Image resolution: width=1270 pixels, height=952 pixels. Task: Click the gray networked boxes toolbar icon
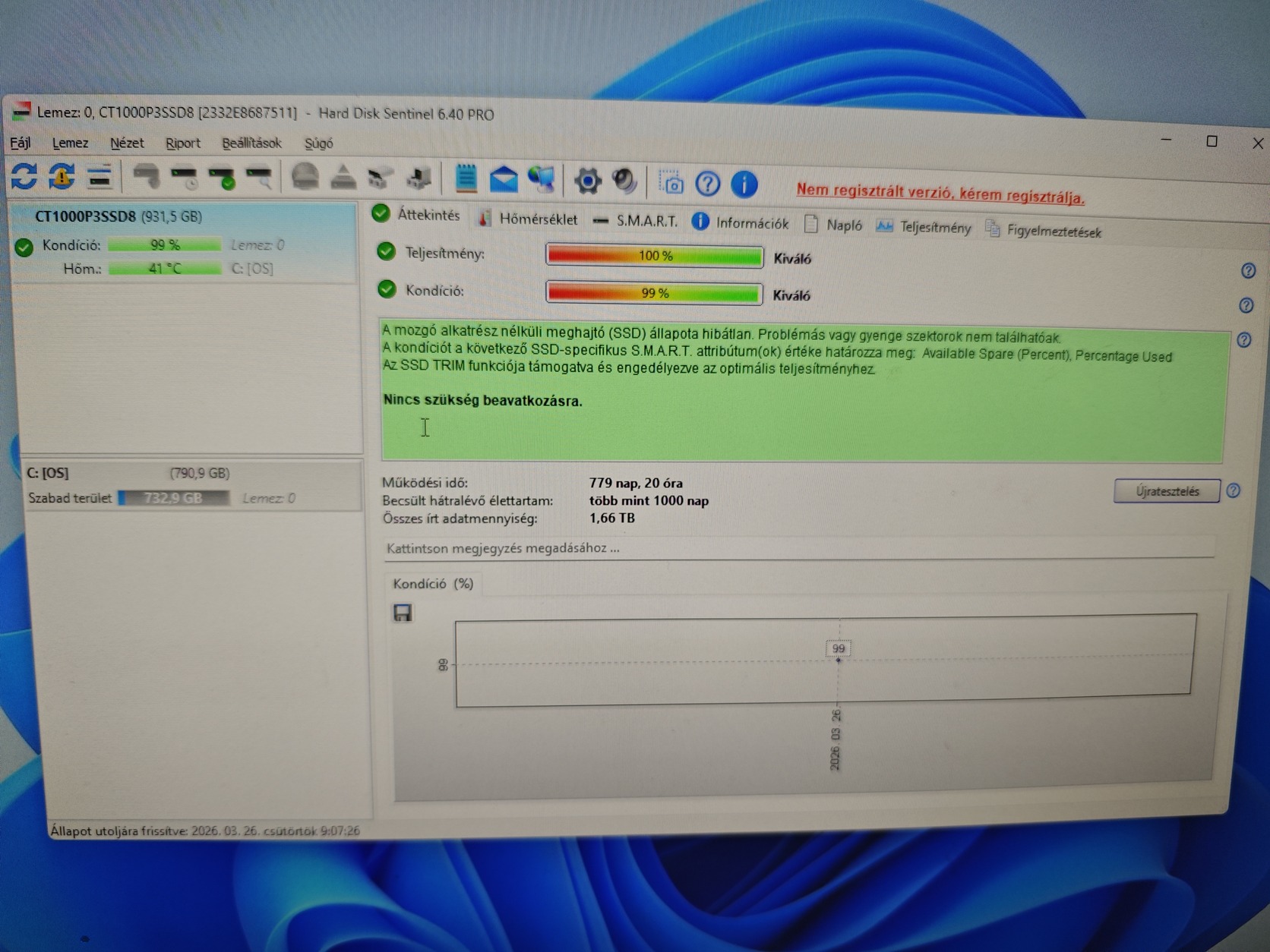click(381, 179)
